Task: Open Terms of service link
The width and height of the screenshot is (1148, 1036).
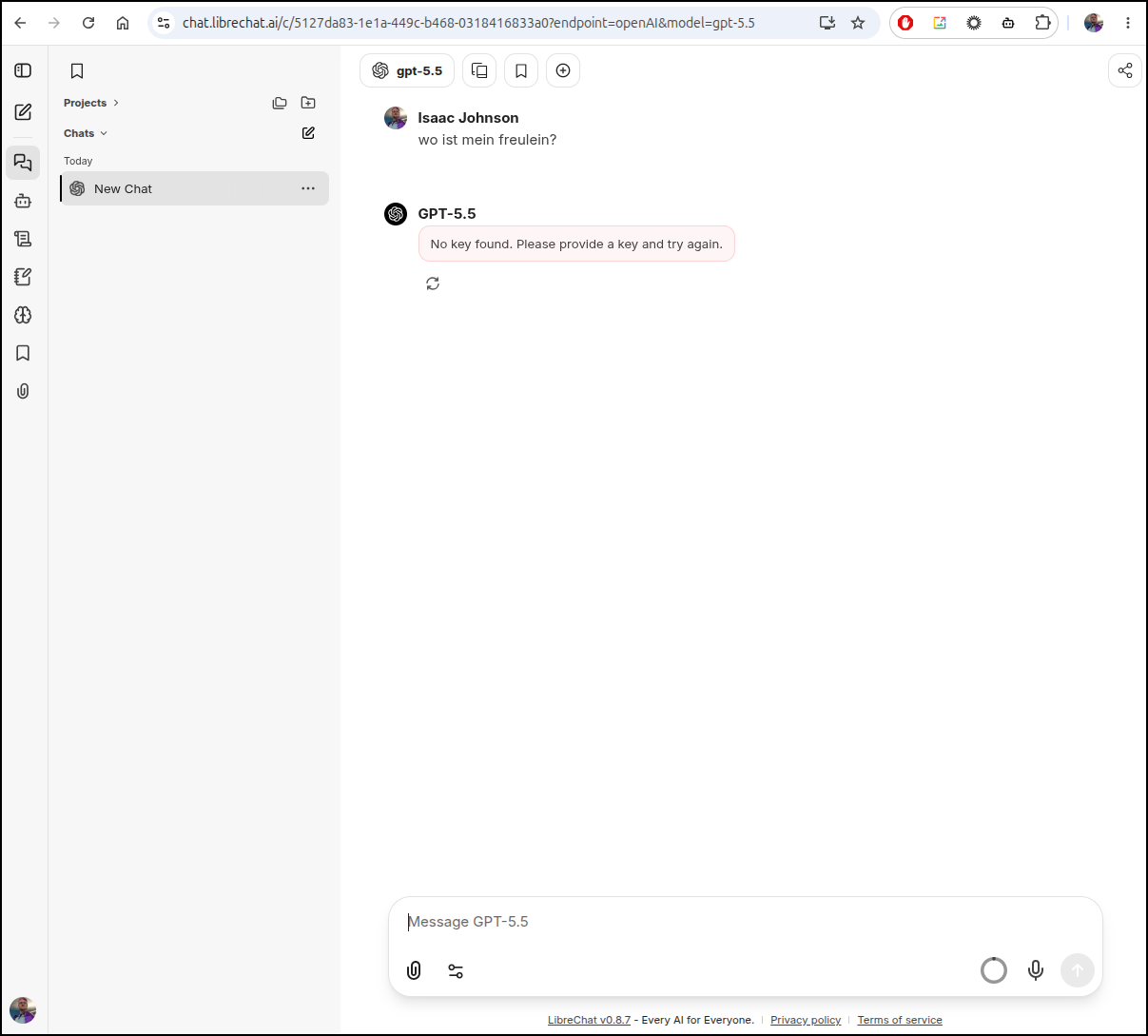Action: click(900, 1020)
